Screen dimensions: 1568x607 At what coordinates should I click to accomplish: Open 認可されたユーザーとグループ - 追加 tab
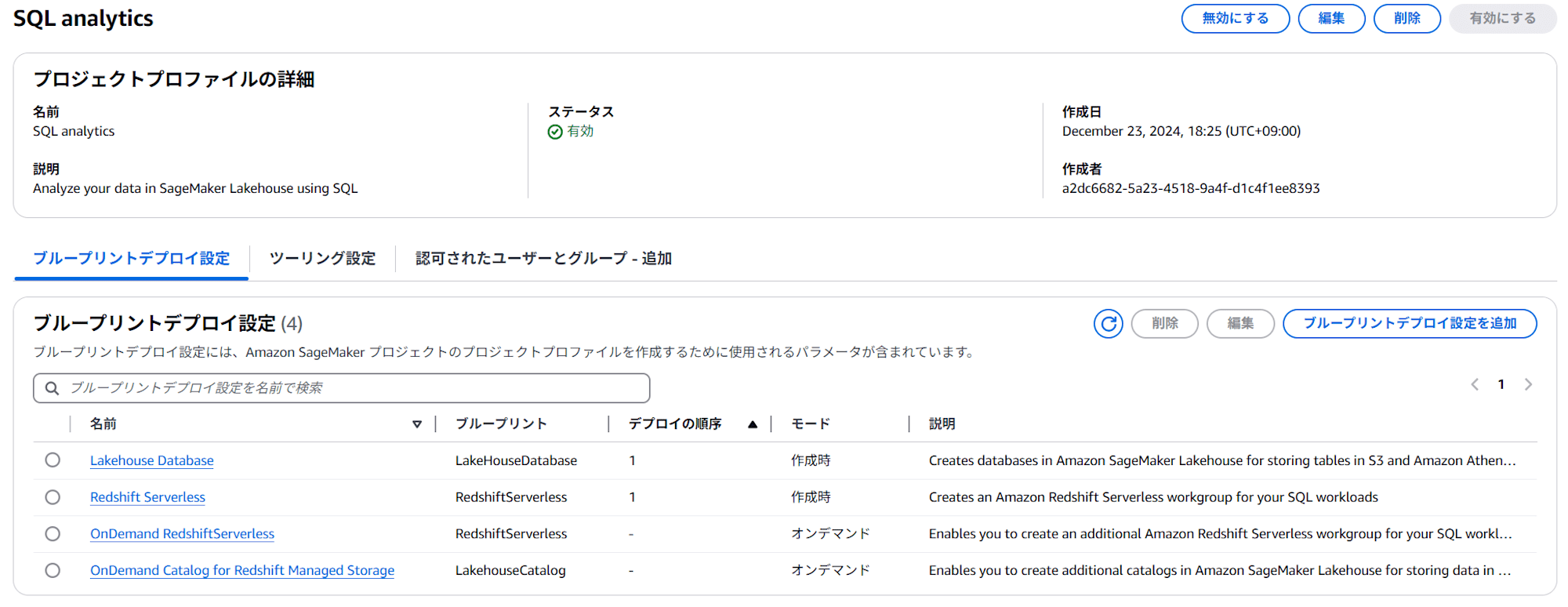click(543, 259)
